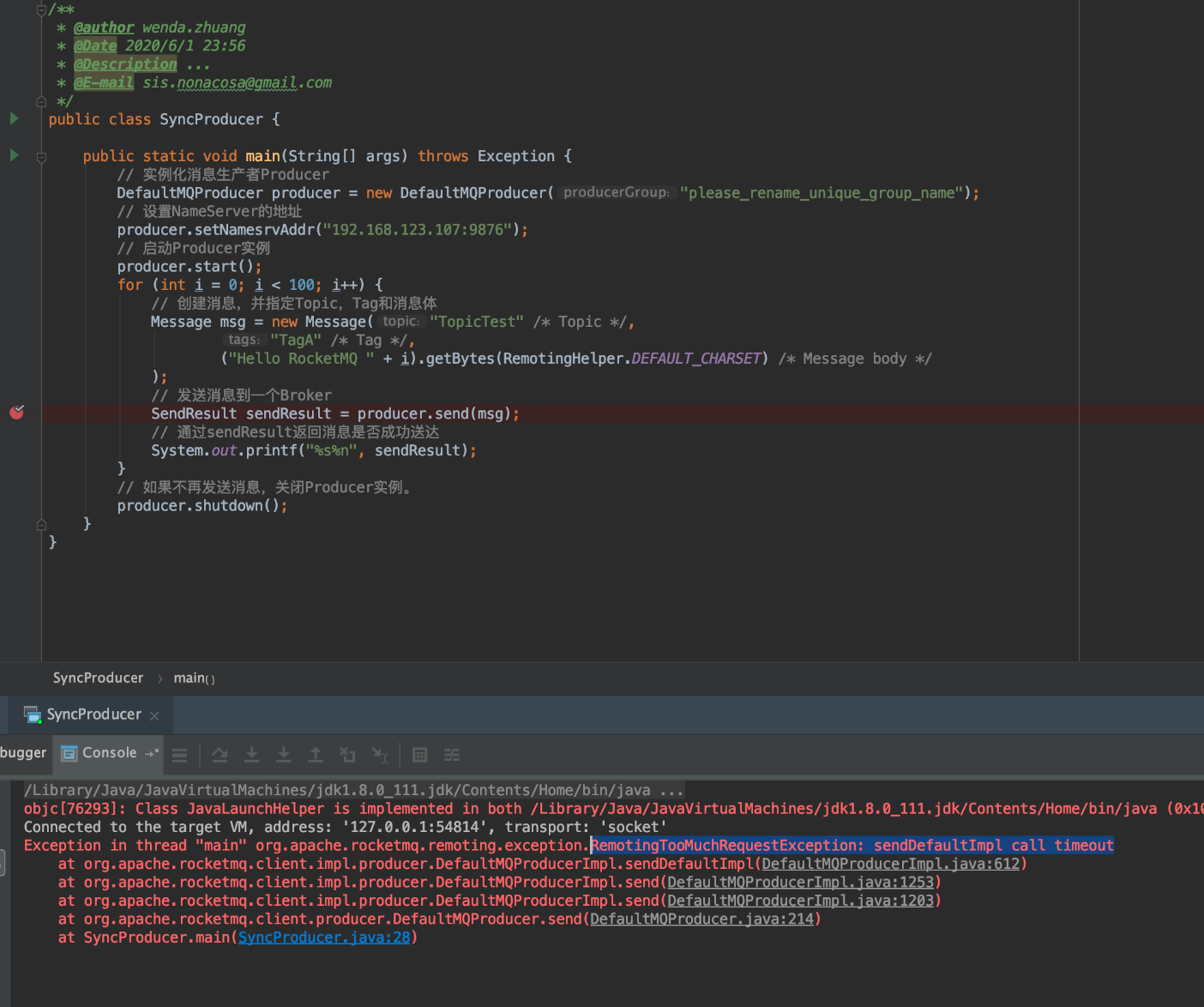
Task: Click DEFAULT_CHARSET constant in code
Action: [x=696, y=359]
